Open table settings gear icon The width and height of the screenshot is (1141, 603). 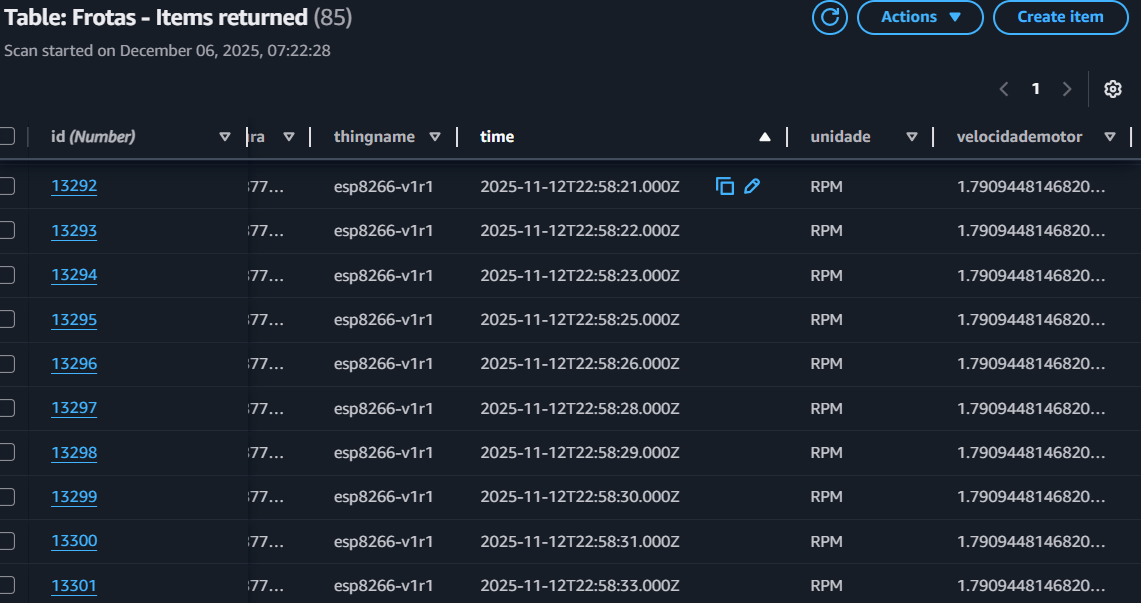coord(1112,89)
